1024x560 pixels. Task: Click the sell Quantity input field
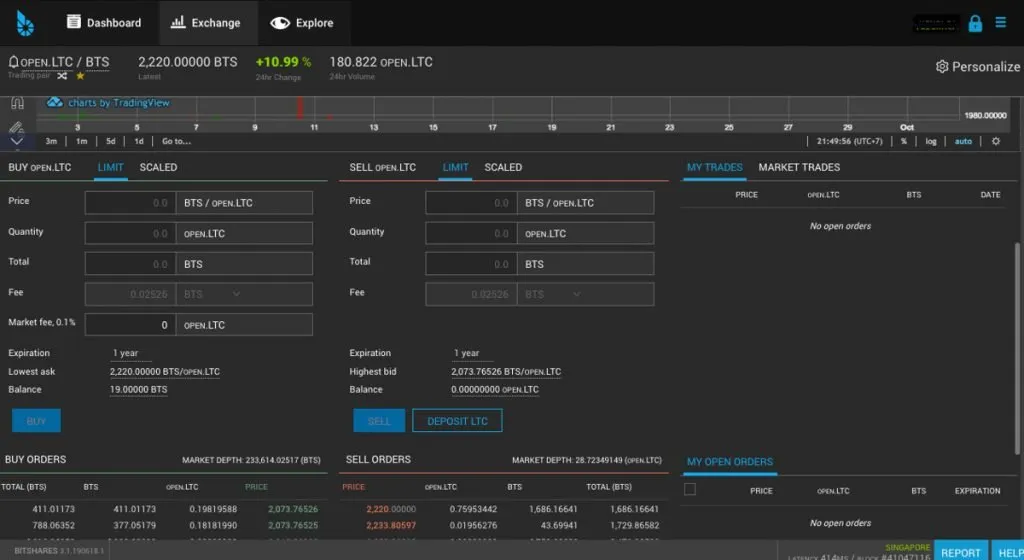471,234
